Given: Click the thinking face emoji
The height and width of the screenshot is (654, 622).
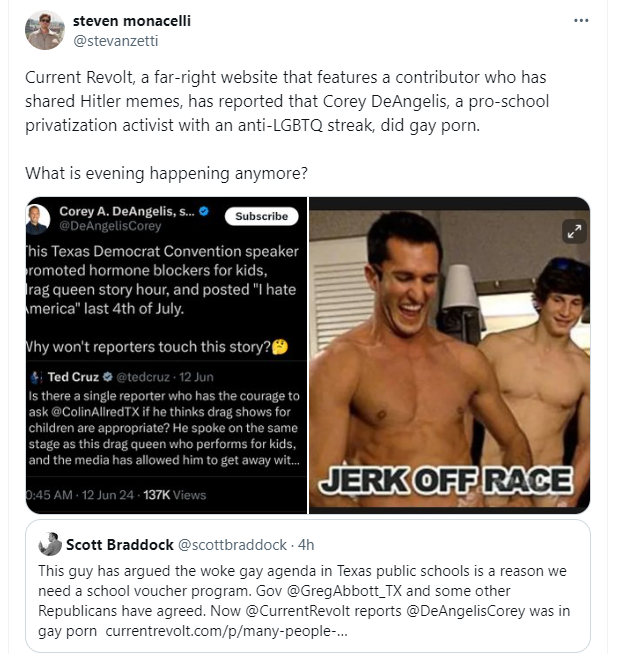Looking at the screenshot, I should (280, 347).
